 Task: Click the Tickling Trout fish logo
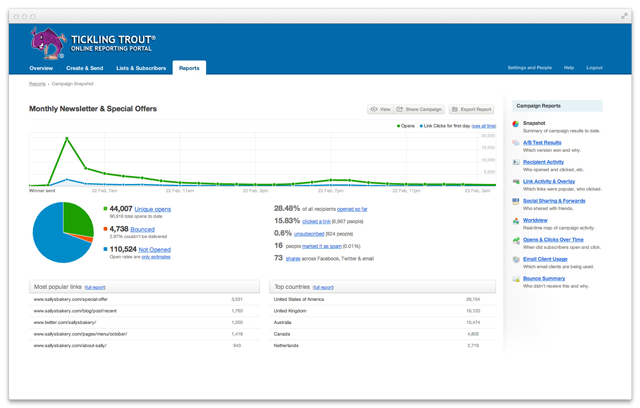point(47,43)
